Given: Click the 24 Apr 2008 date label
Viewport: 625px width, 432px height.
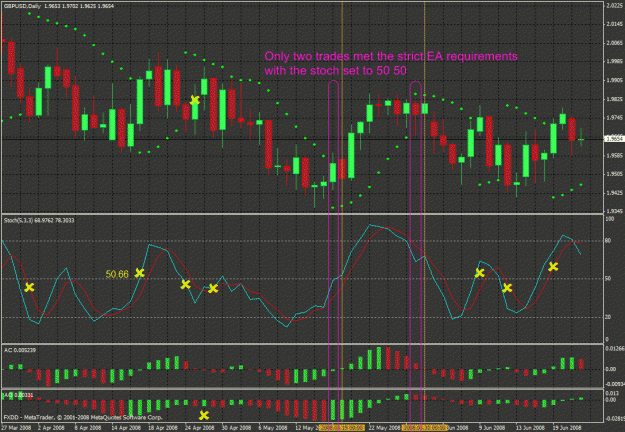Looking at the screenshot, I should [x=200, y=428].
